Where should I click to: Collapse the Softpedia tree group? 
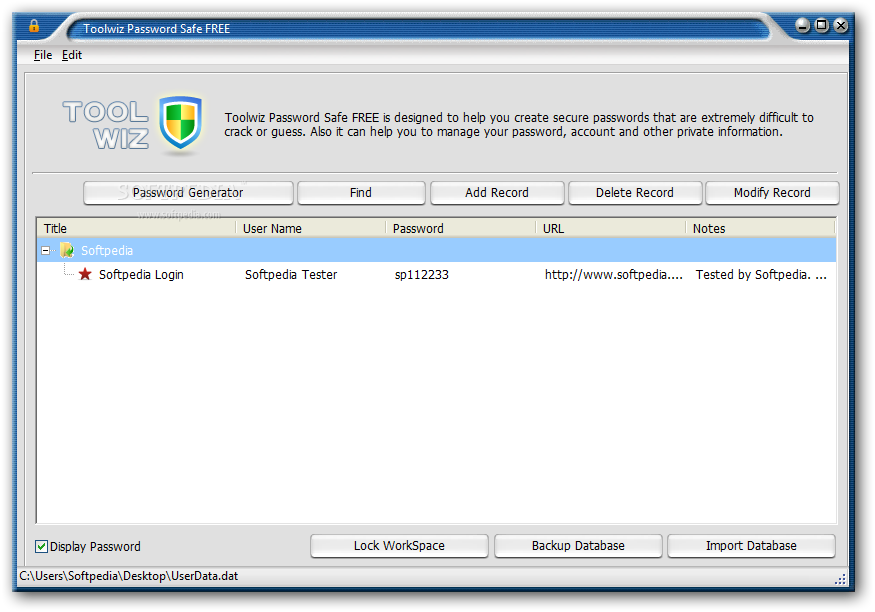coord(46,250)
